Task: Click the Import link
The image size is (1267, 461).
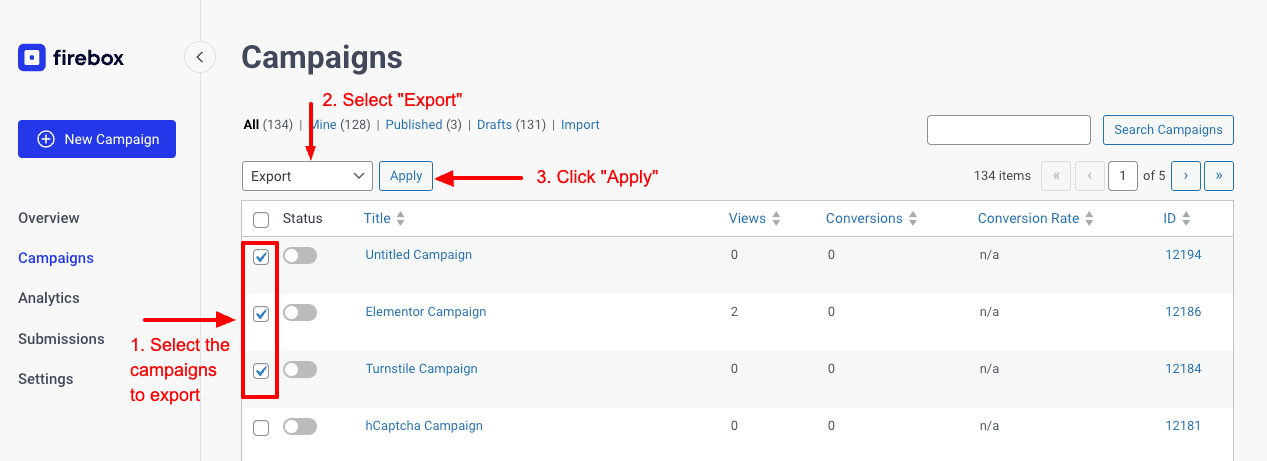Action: click(x=580, y=125)
